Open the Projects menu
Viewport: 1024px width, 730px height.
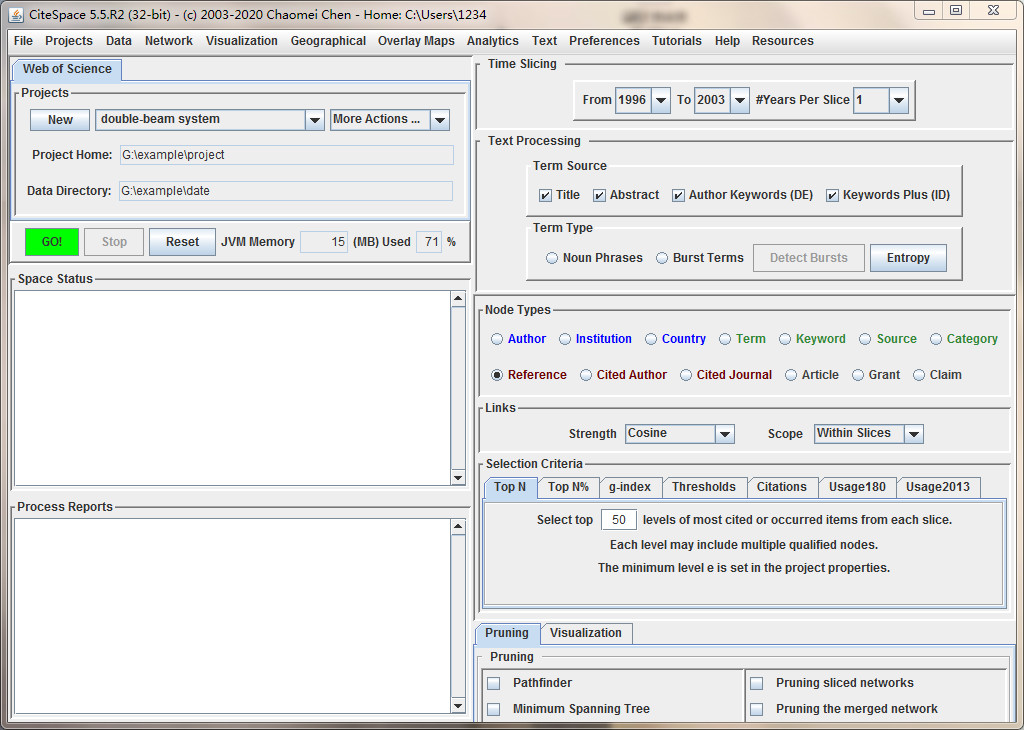(69, 40)
